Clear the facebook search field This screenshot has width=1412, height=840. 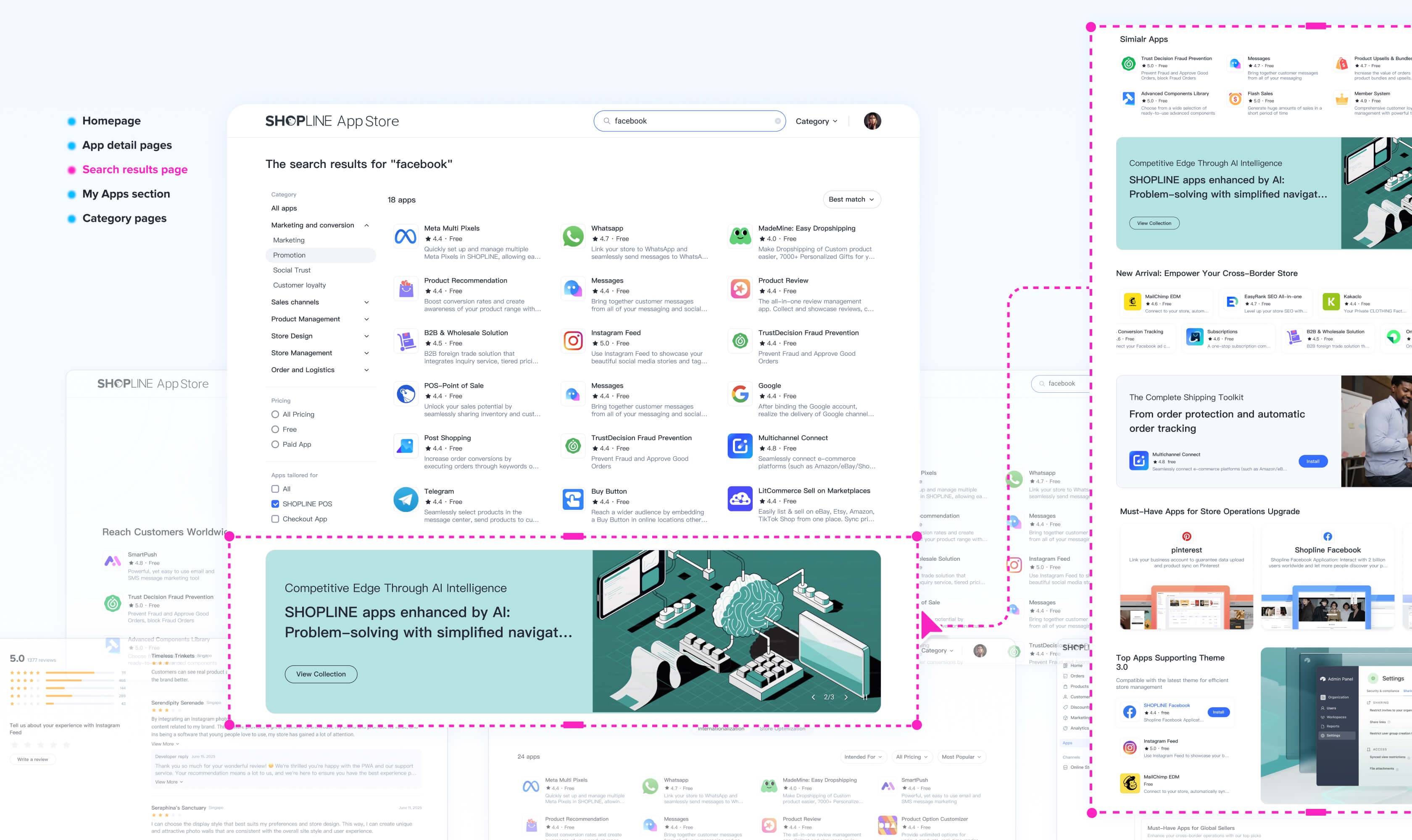777,121
